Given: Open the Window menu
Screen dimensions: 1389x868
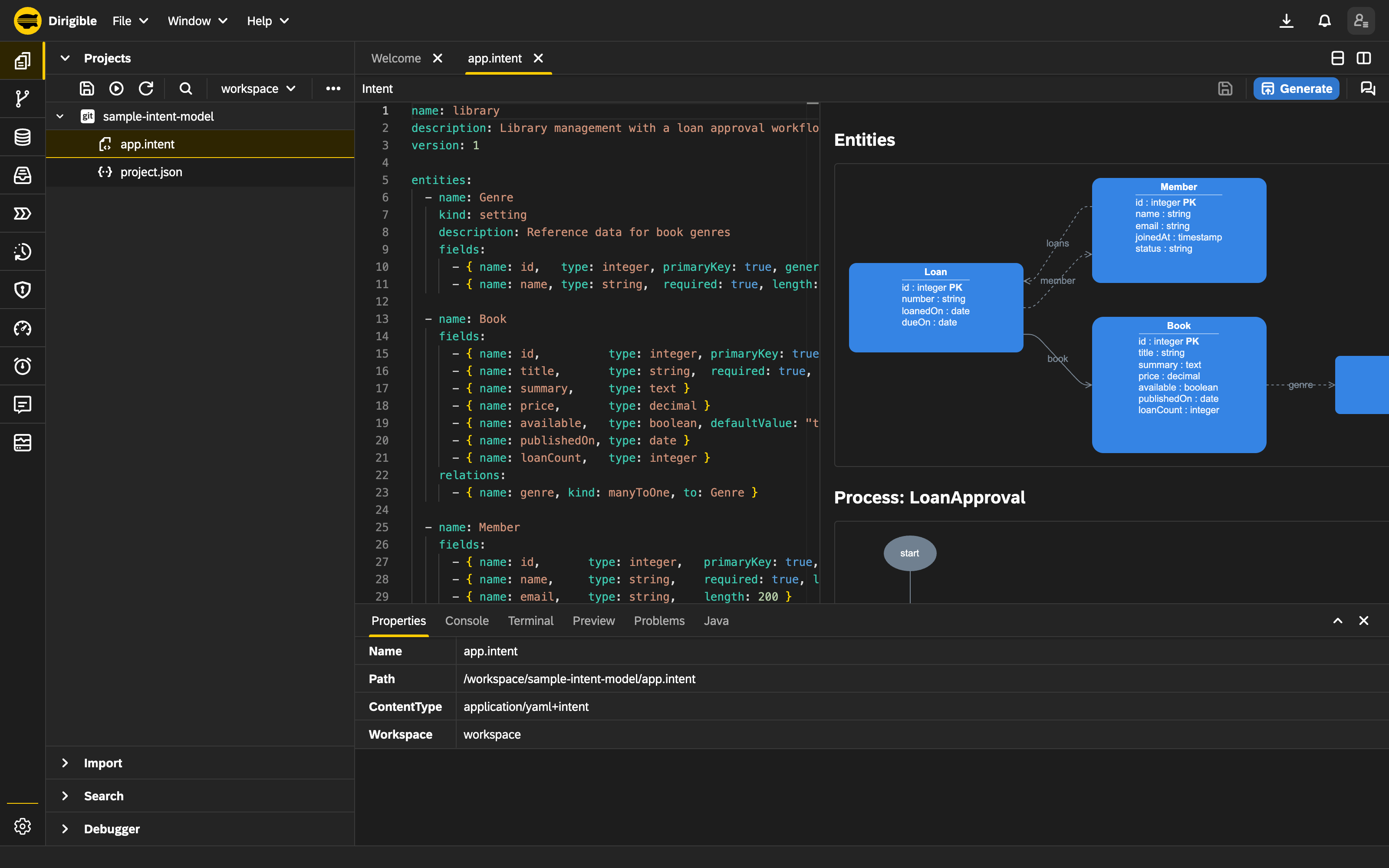Looking at the screenshot, I should 197,21.
